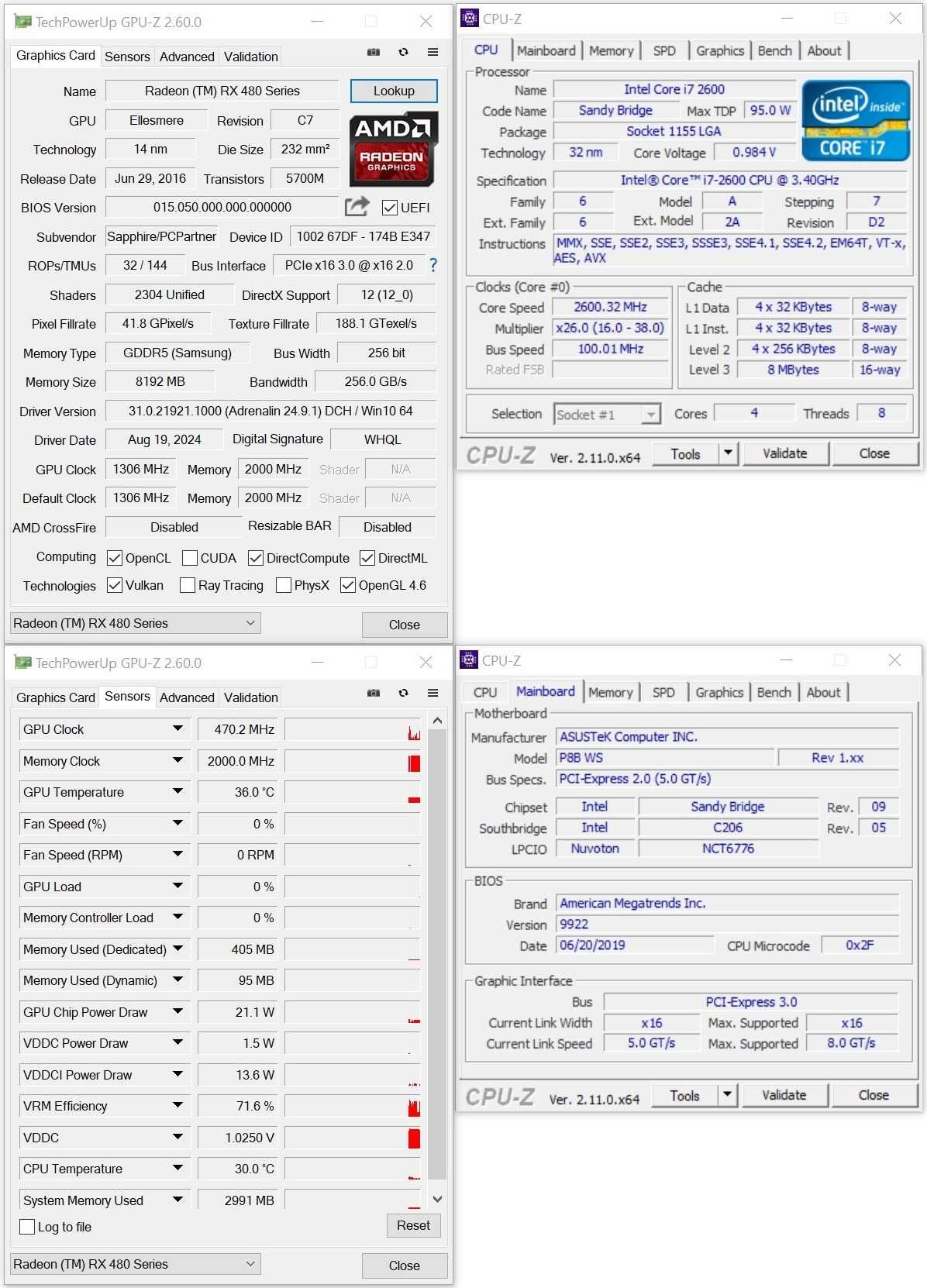927x1288 pixels.
Task: Click the CPU-Z title bar icon in Mainboard window
Action: (469, 660)
